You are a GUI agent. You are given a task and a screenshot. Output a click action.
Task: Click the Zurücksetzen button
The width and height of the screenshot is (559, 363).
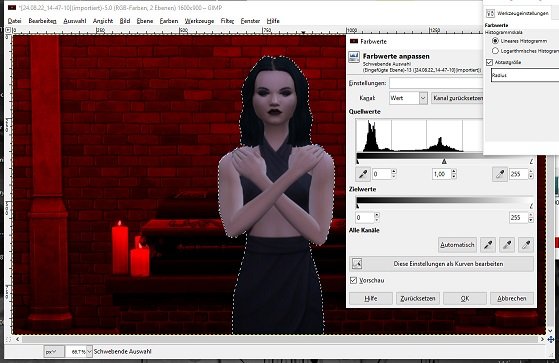pyautogui.click(x=418, y=298)
